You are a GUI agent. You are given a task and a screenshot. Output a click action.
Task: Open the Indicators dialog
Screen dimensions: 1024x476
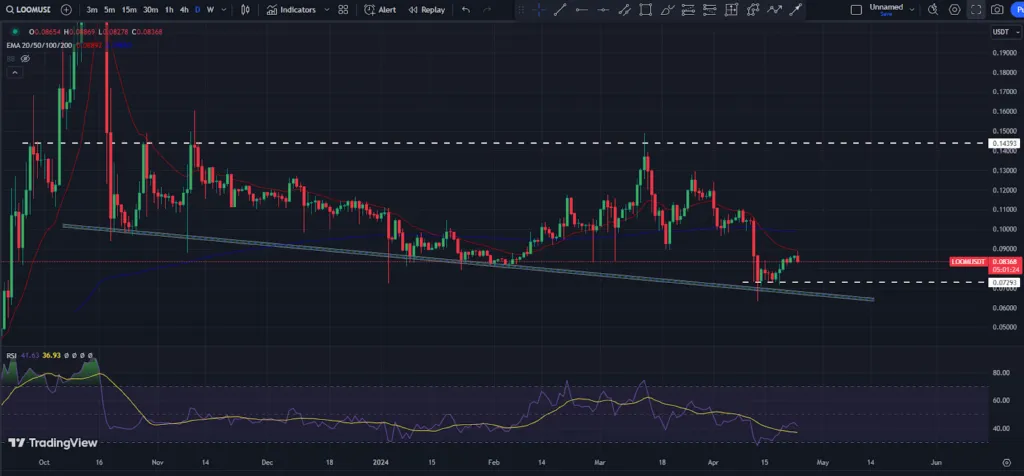[x=291, y=10]
